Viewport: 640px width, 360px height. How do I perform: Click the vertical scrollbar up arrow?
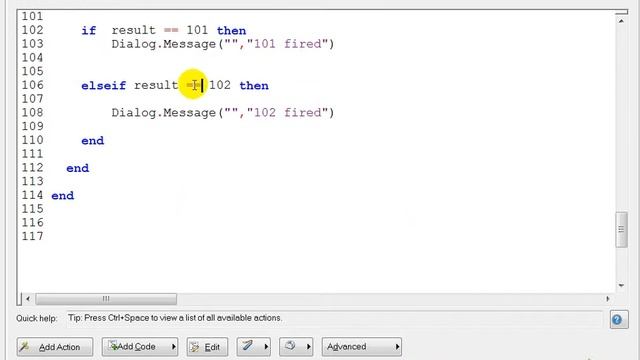coord(621,21)
